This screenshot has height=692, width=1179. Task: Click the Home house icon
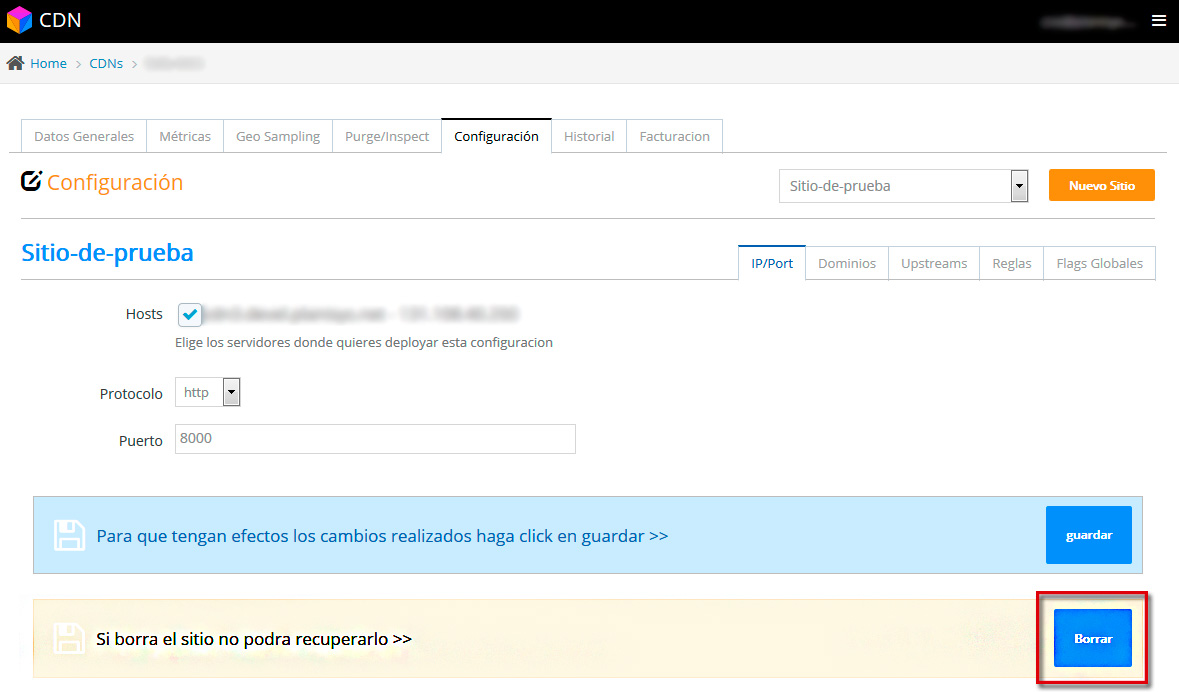click(x=15, y=63)
